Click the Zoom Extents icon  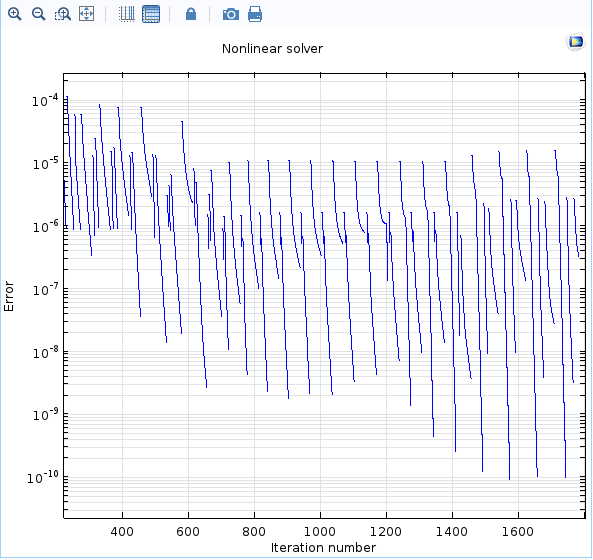(87, 14)
